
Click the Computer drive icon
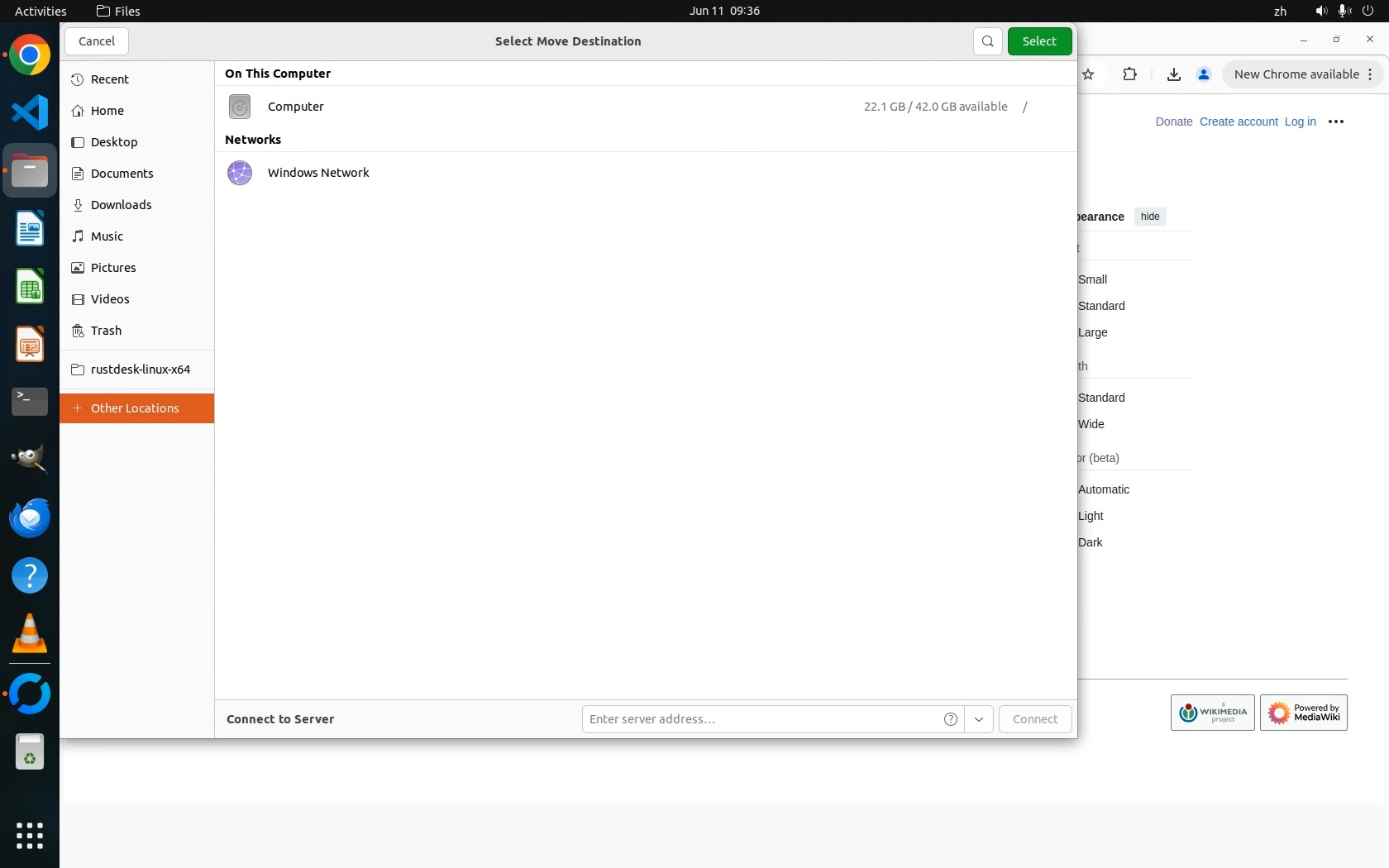point(240,107)
